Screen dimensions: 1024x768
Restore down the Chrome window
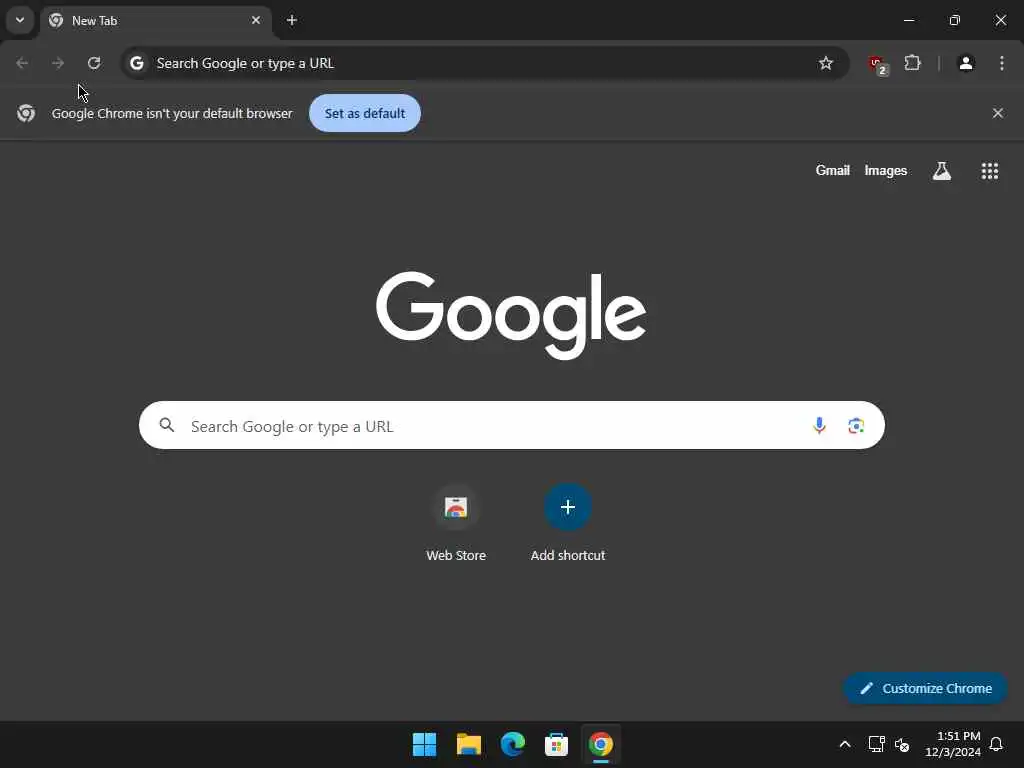click(x=954, y=20)
